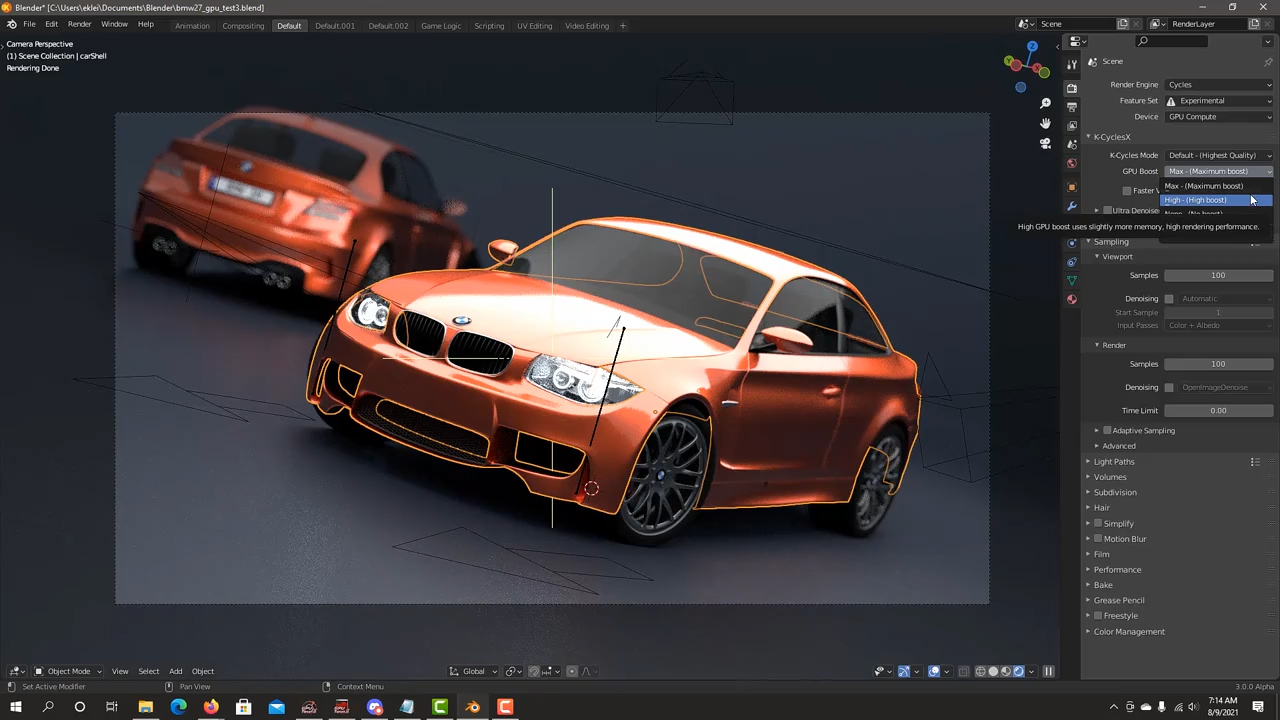The width and height of the screenshot is (1280, 720).
Task: Select wireframe viewport shading icon
Action: pos(980,671)
